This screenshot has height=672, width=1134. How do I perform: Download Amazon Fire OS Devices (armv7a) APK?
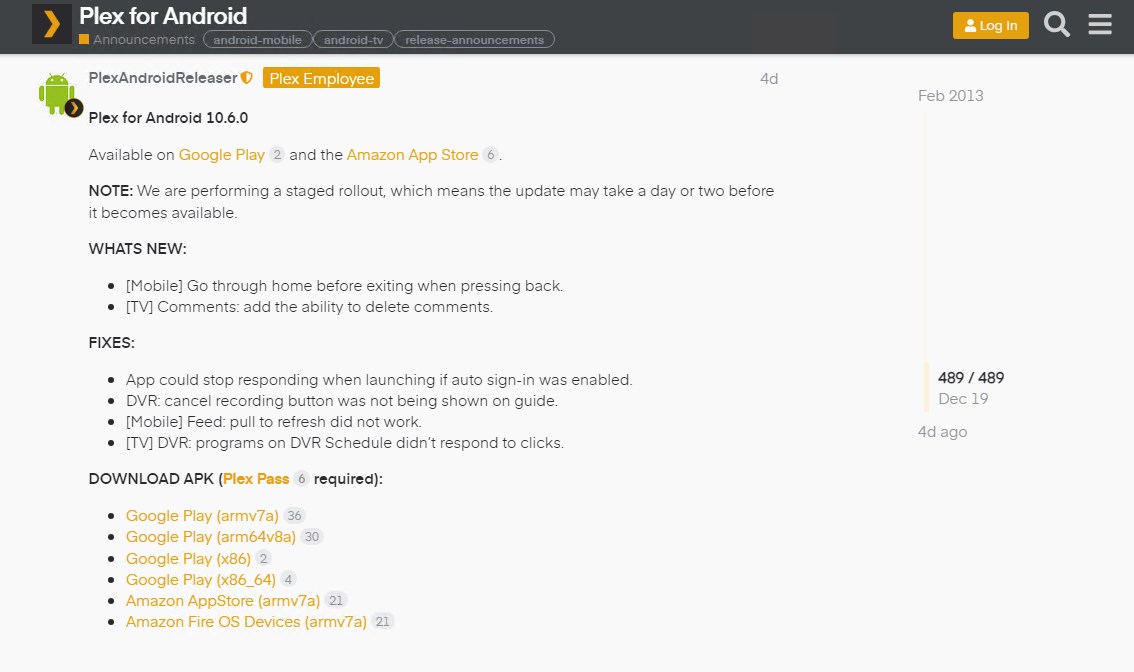pos(246,621)
